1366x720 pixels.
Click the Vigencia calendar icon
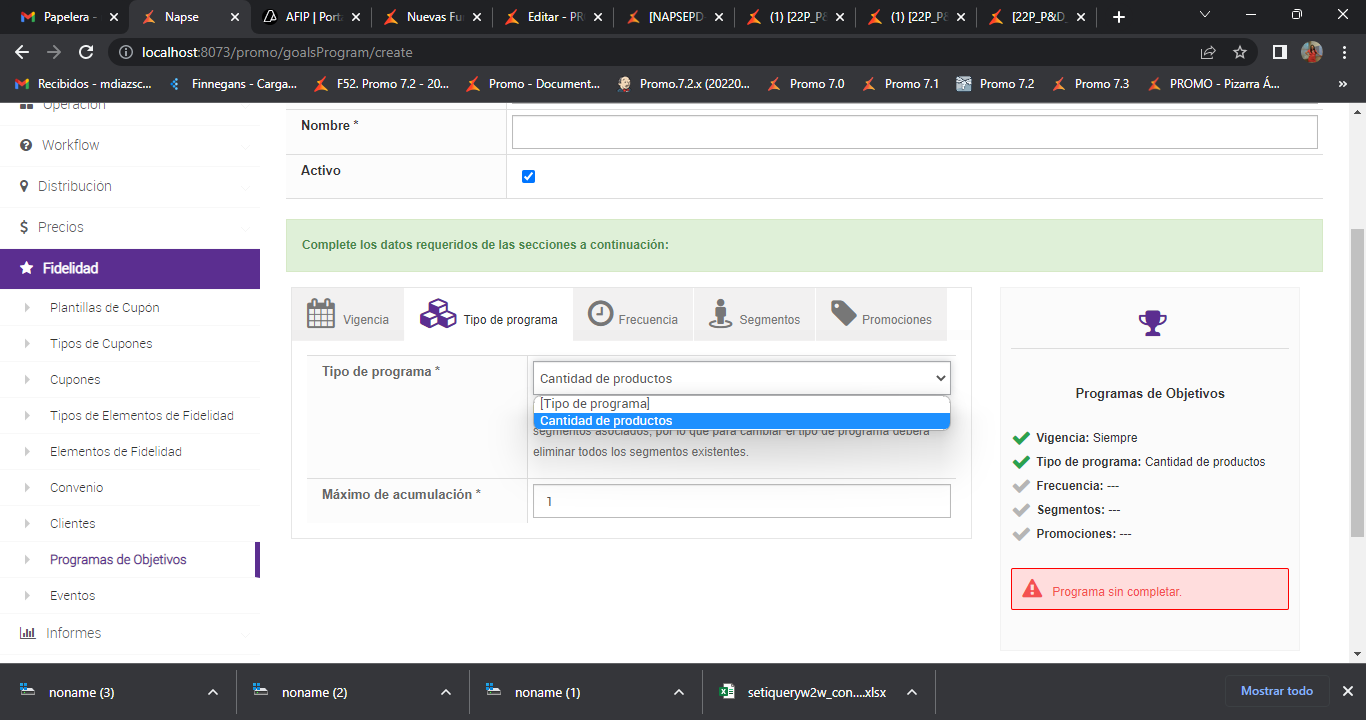tap(320, 313)
